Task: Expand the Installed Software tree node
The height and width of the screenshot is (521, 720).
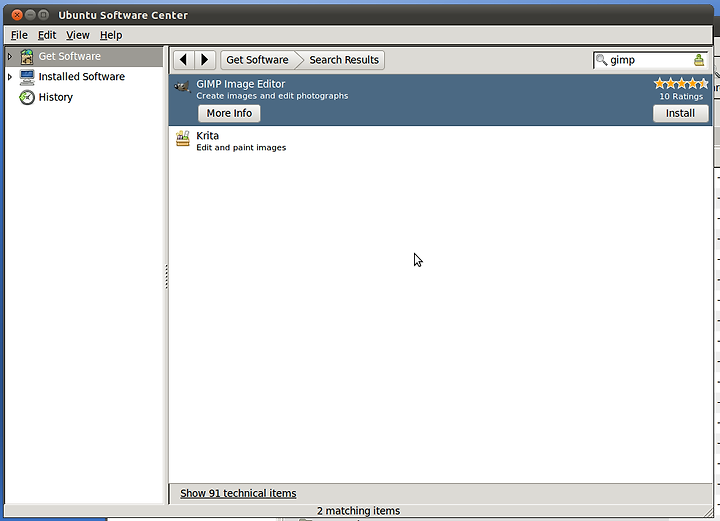Action: tap(10, 77)
